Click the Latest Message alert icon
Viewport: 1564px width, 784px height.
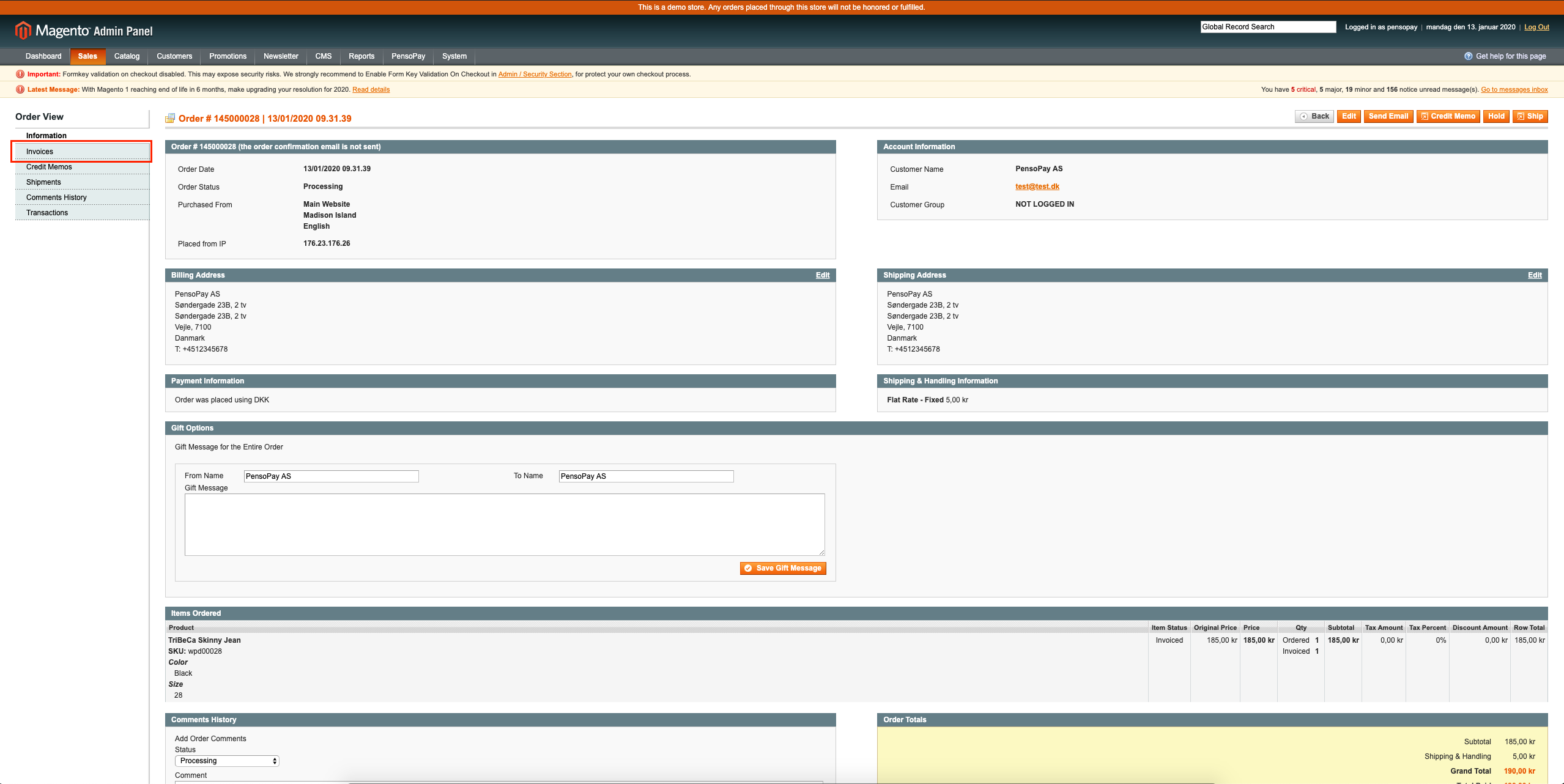tap(20, 89)
